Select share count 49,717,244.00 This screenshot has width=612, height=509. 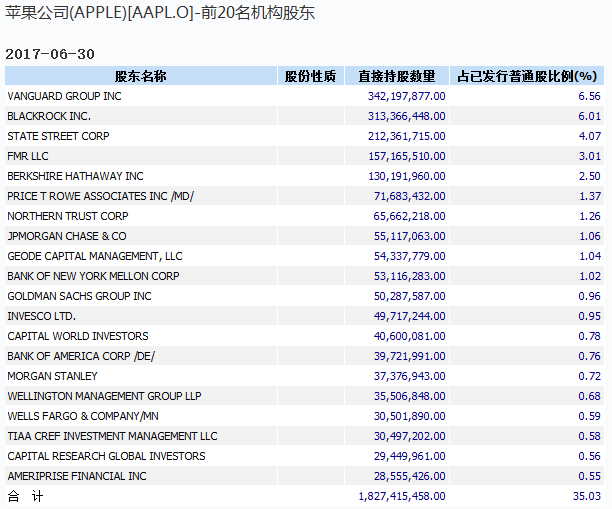click(x=409, y=316)
